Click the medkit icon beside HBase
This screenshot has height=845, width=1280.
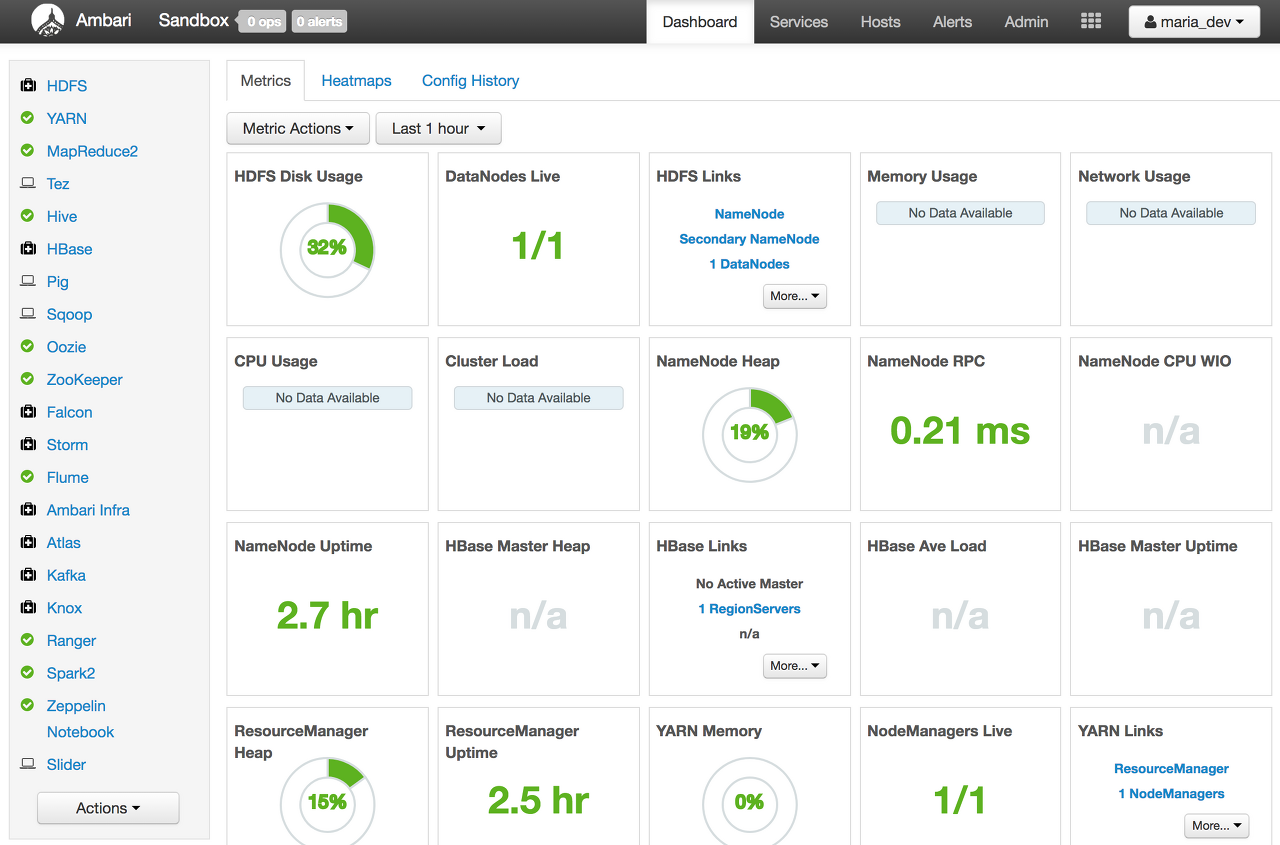point(28,249)
